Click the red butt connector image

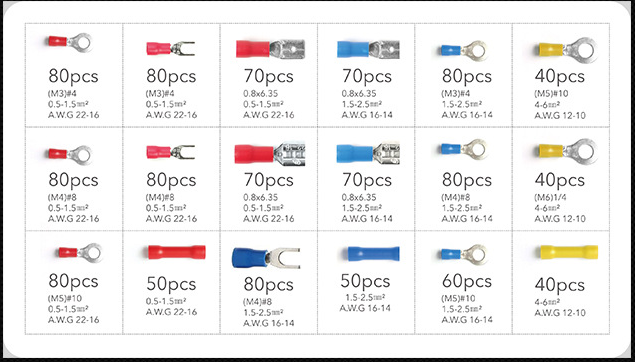pyautogui.click(x=177, y=252)
